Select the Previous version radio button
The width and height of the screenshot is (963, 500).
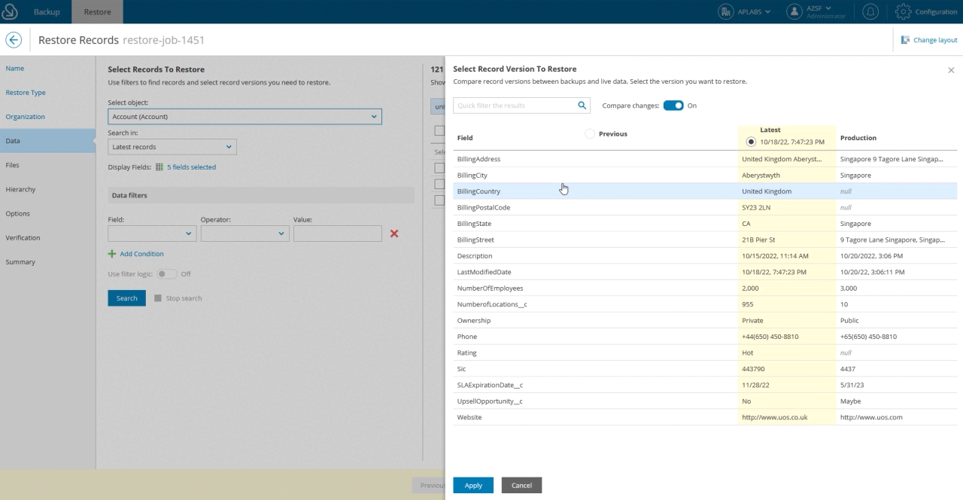pyautogui.click(x=590, y=134)
